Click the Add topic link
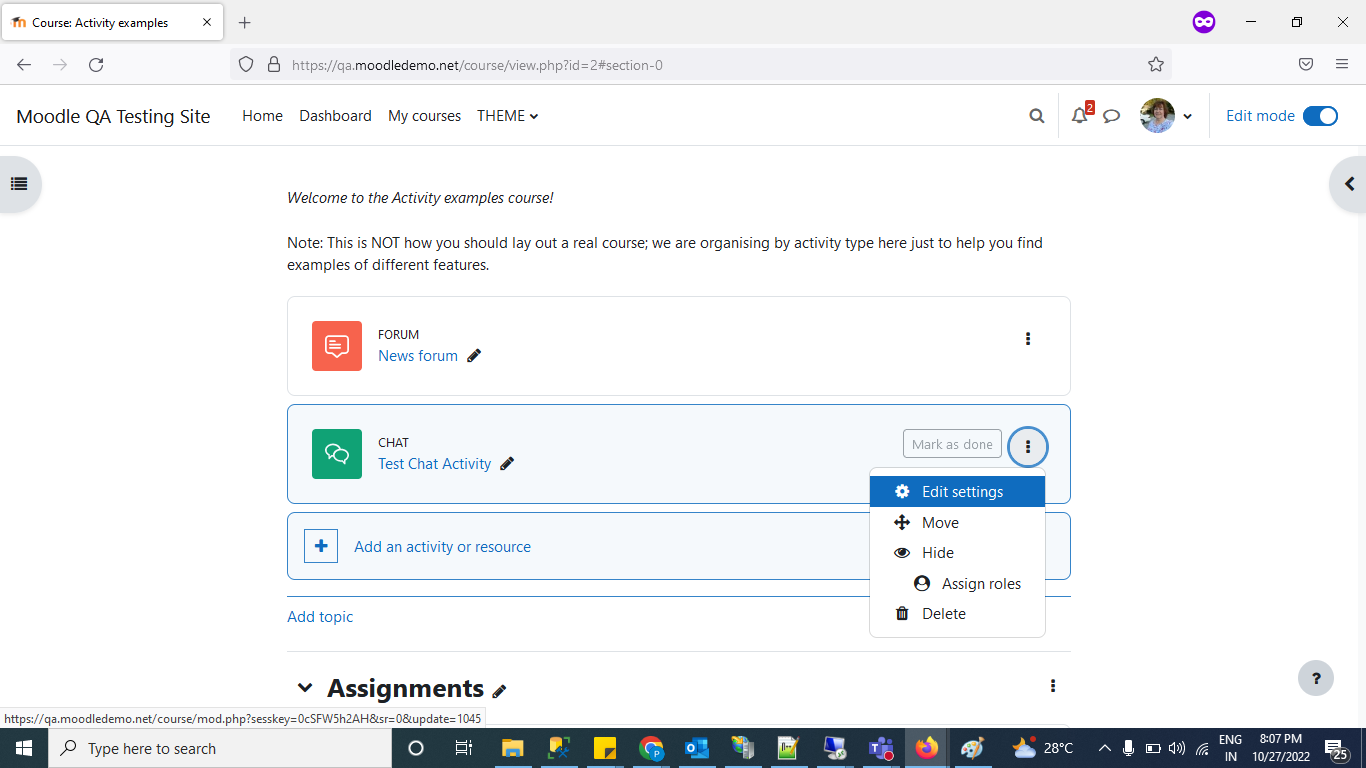 point(320,617)
